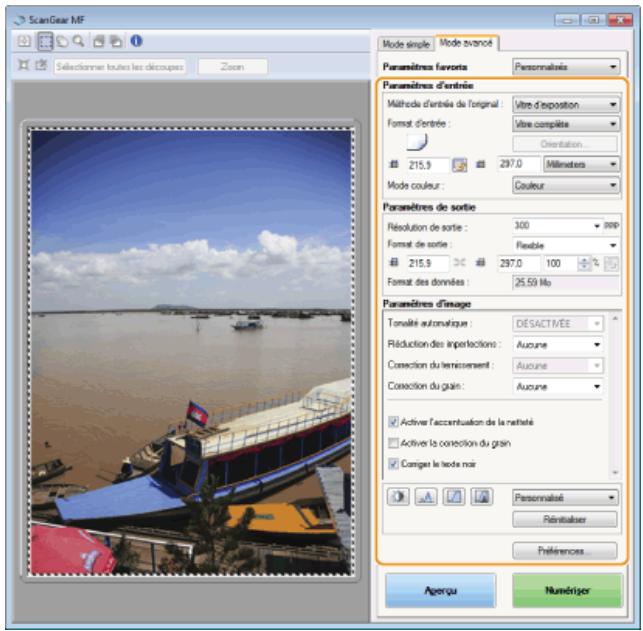This screenshot has height=631, width=643.
Task: Rotate the image right with the toolbar icon
Action: (116, 41)
